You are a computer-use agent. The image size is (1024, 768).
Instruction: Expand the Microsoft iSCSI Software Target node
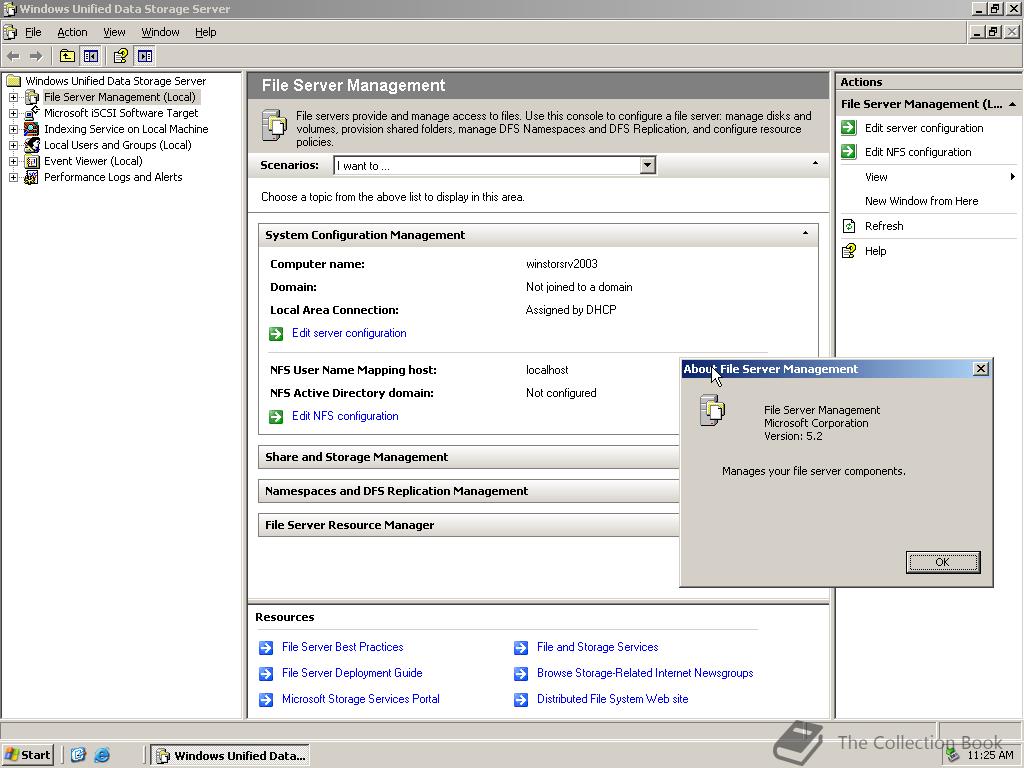(x=13, y=113)
